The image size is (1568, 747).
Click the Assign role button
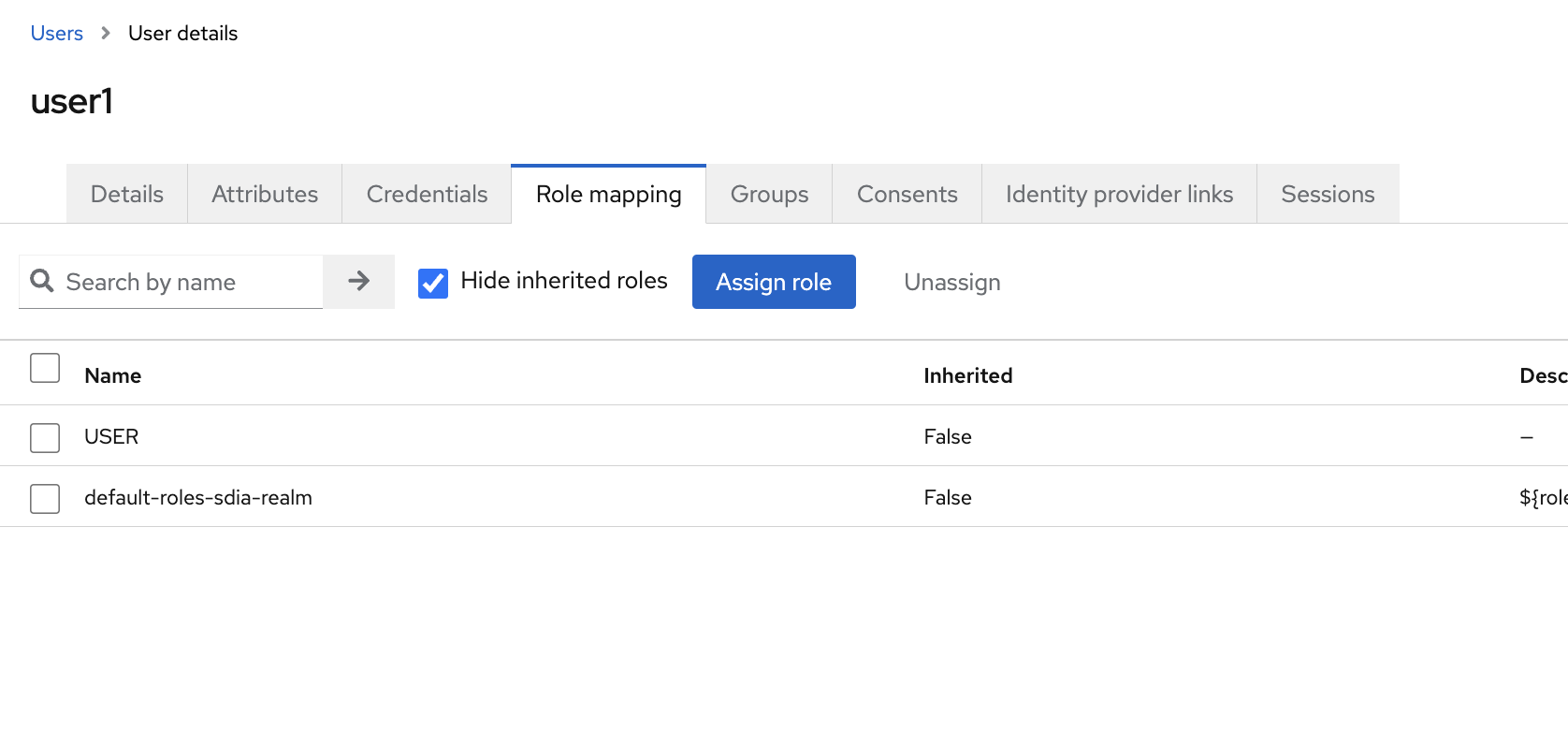pyautogui.click(x=774, y=282)
